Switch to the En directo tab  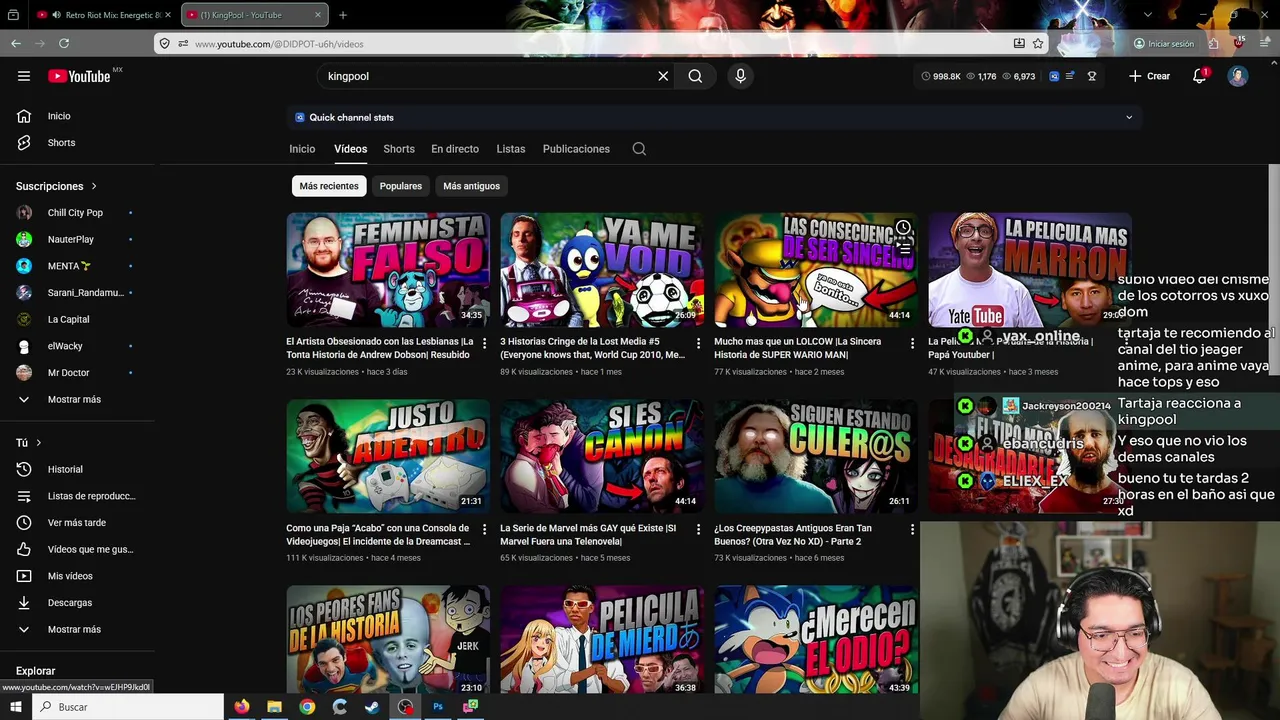pyautogui.click(x=455, y=149)
